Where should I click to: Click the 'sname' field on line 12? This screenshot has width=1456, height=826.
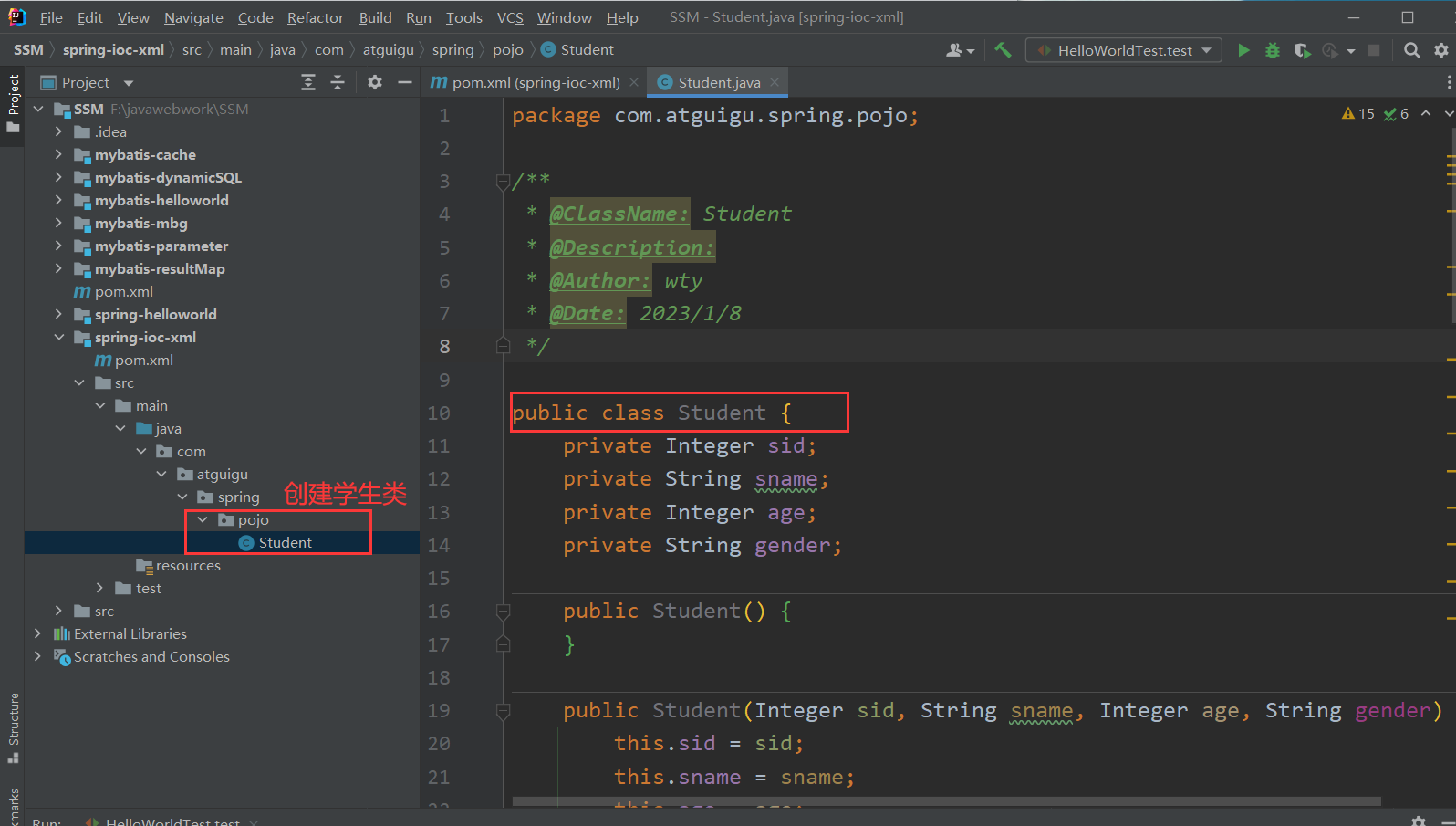[x=785, y=478]
